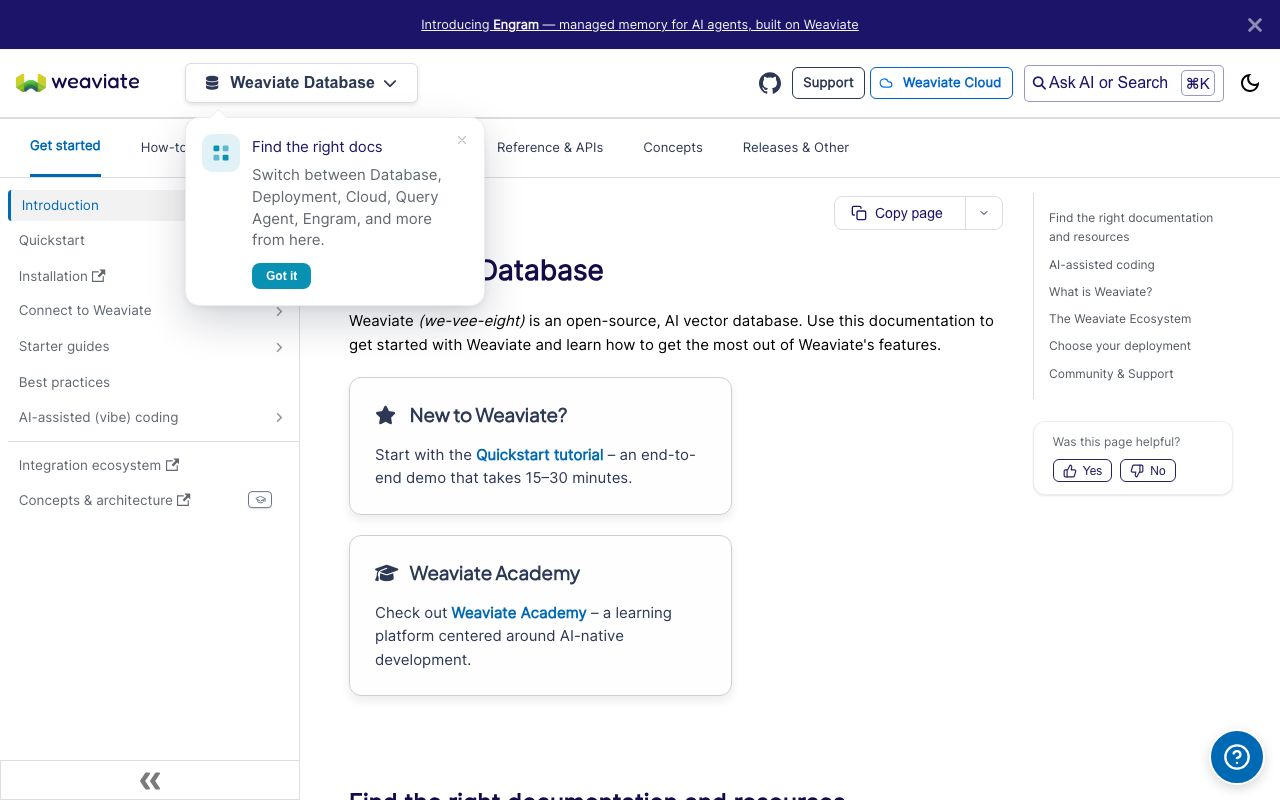Jump to The Weaviate Ecosystem section
This screenshot has height=800, width=1280.
click(x=1120, y=319)
